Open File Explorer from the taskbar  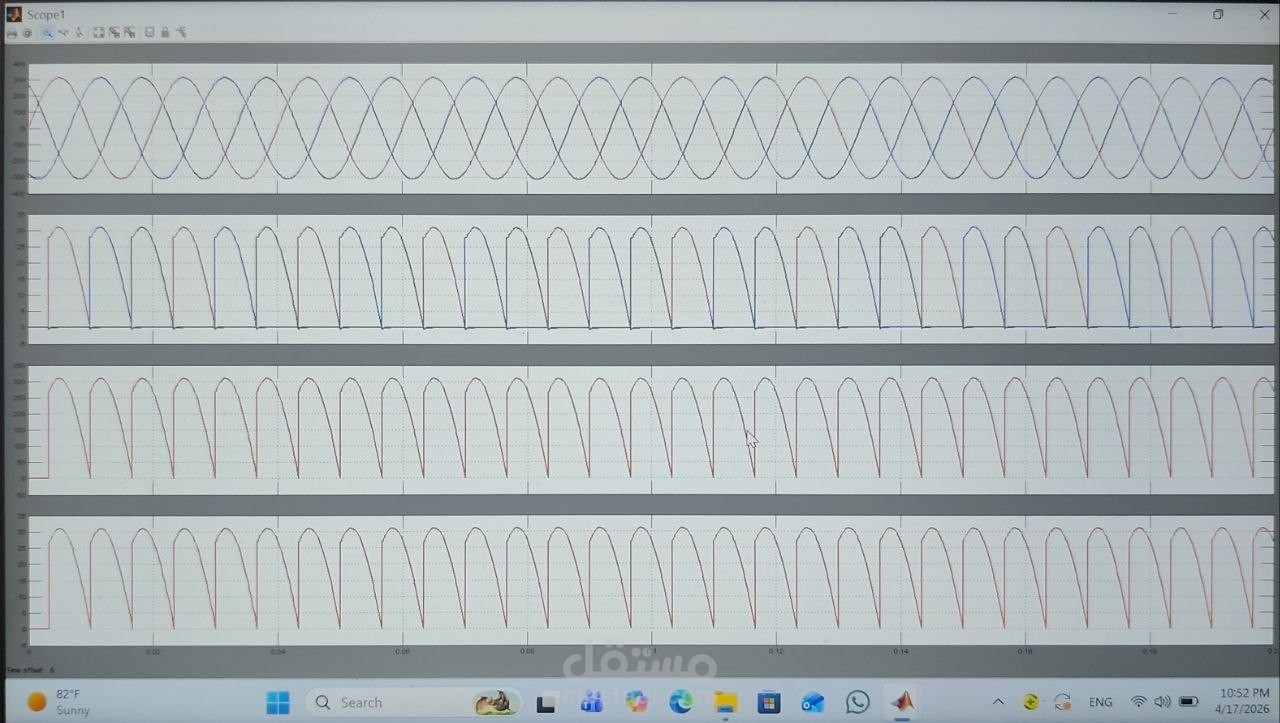[725, 702]
